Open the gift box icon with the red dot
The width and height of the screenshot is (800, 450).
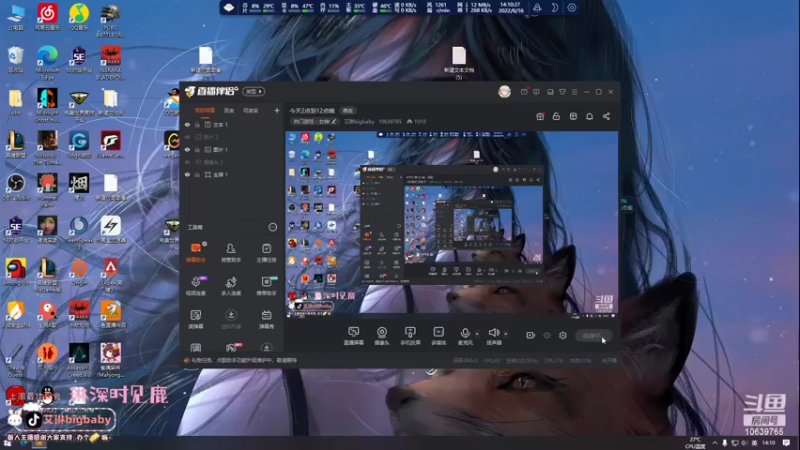click(x=540, y=116)
